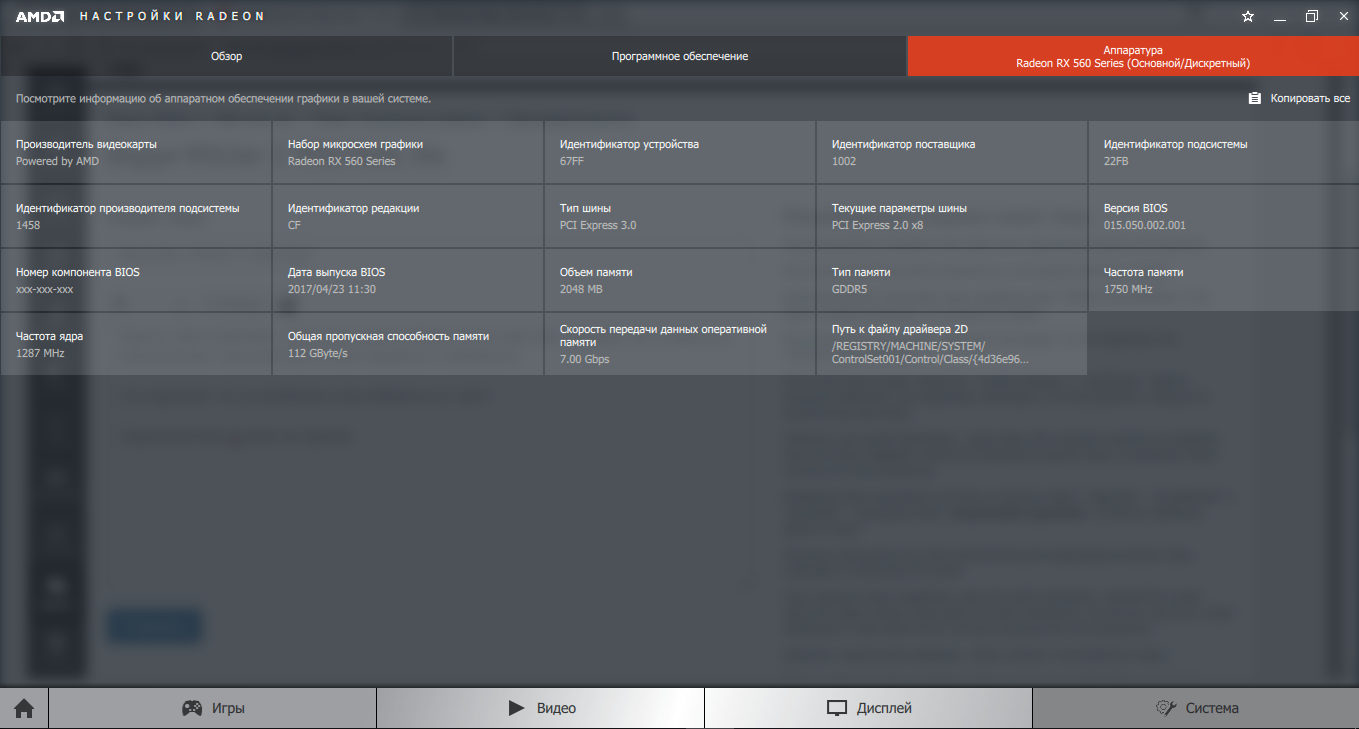Open the Программное обеспечение tab
Screen dimensions: 1359x729
[680, 57]
